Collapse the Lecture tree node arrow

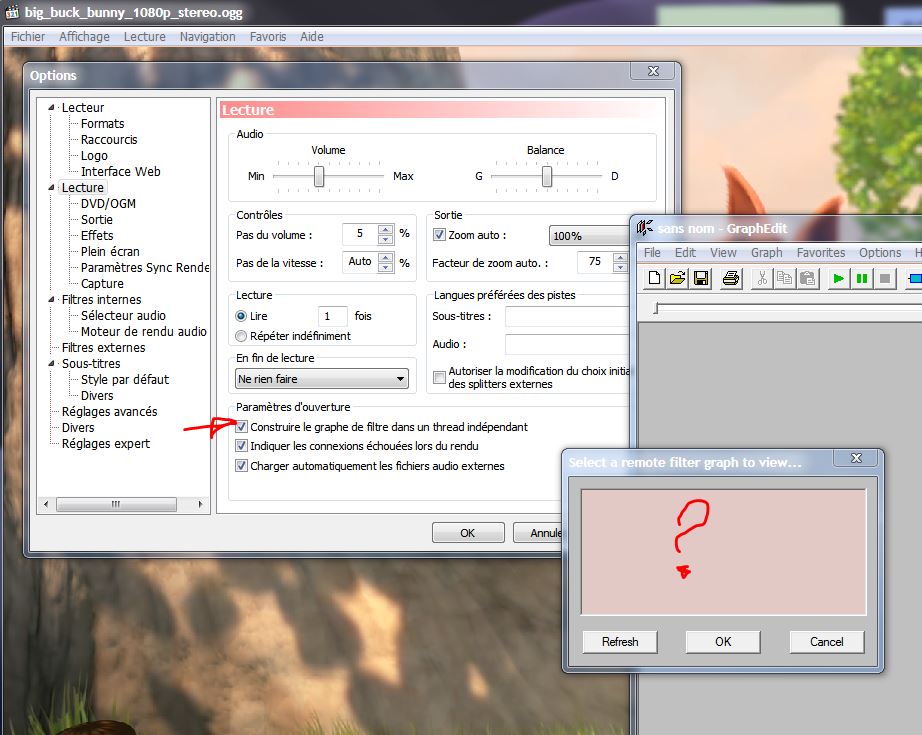(52, 188)
